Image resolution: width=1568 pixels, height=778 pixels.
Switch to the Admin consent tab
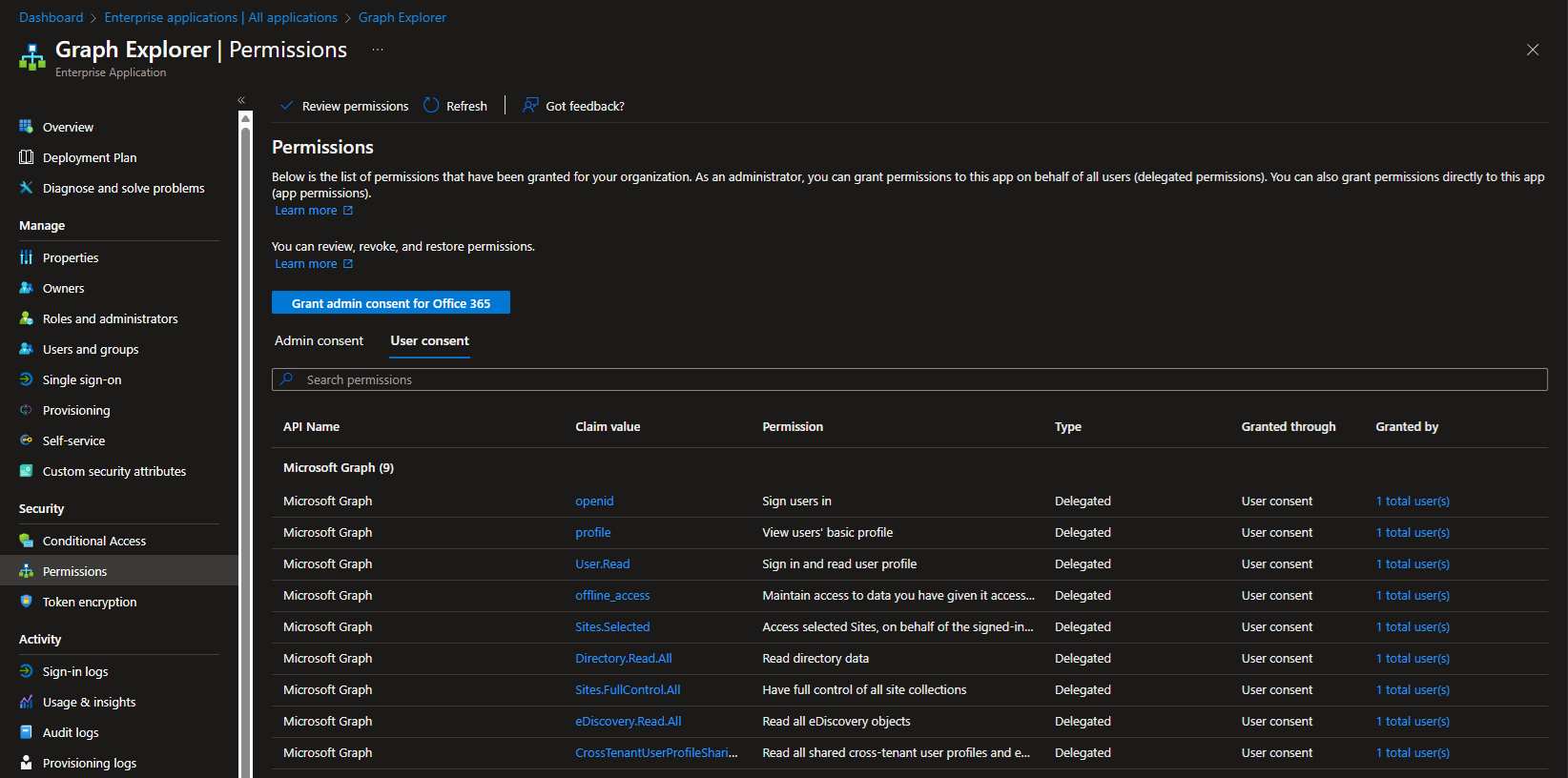pyautogui.click(x=319, y=341)
